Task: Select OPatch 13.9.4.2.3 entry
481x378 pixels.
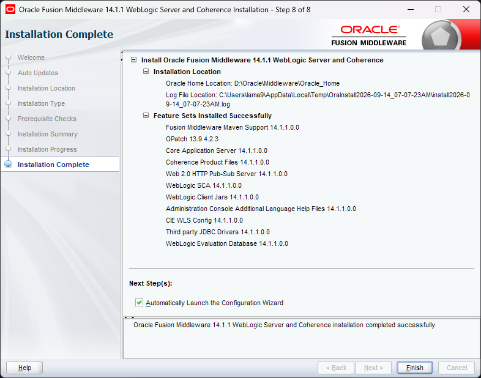Action: pyautogui.click(x=192, y=139)
